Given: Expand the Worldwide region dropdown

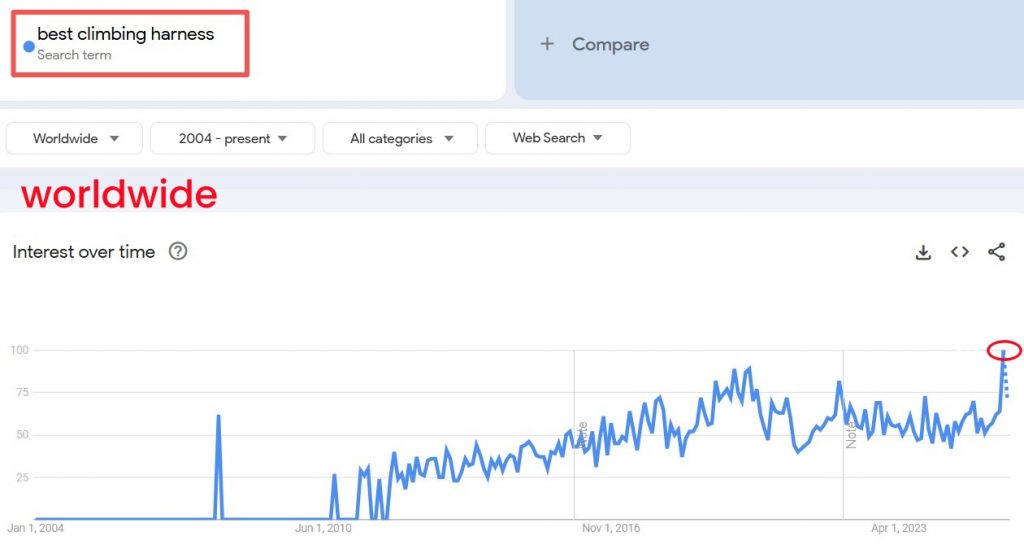Looking at the screenshot, I should (x=75, y=139).
